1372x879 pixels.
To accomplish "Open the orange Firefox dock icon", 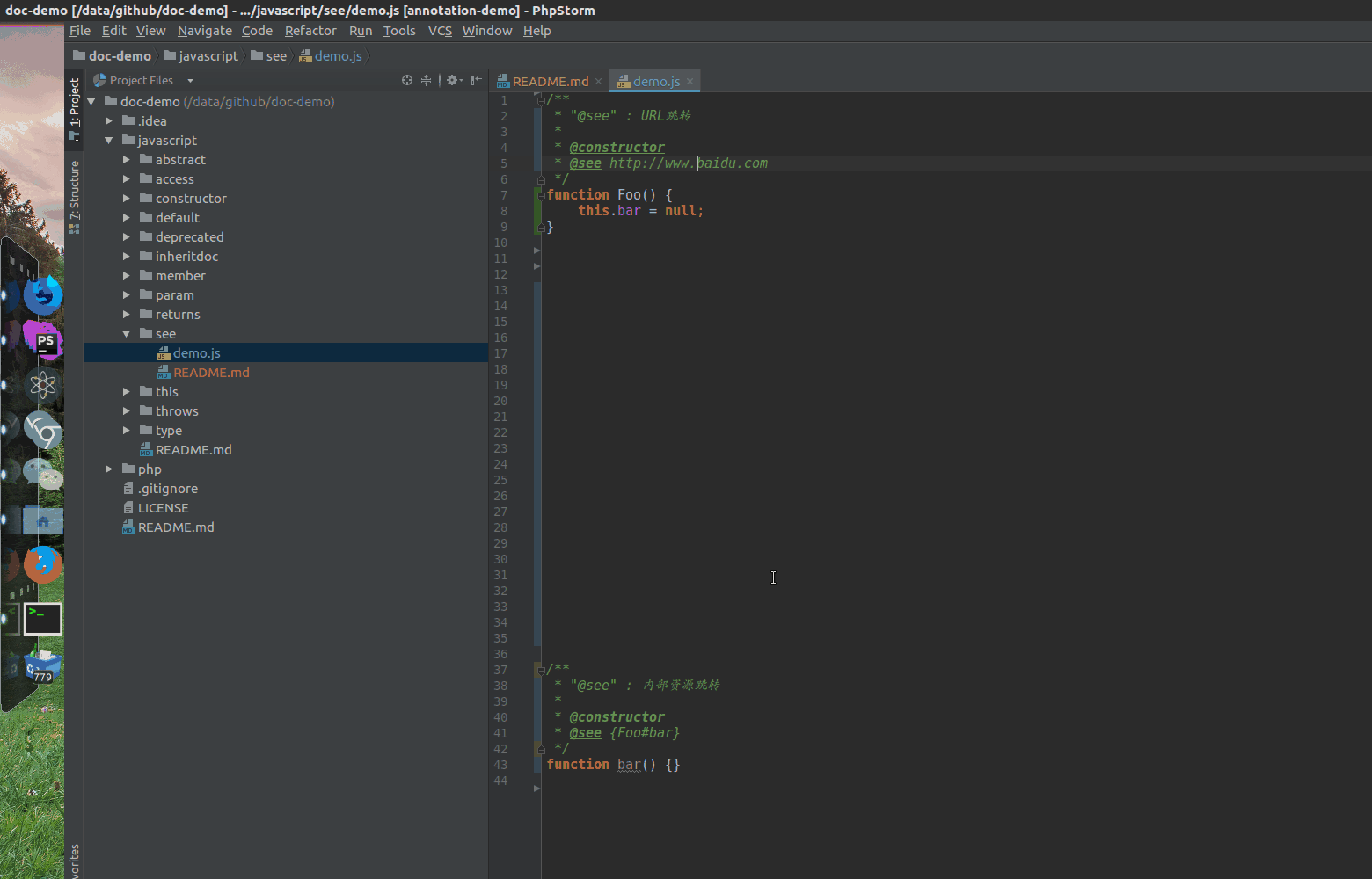I will click(x=43, y=564).
